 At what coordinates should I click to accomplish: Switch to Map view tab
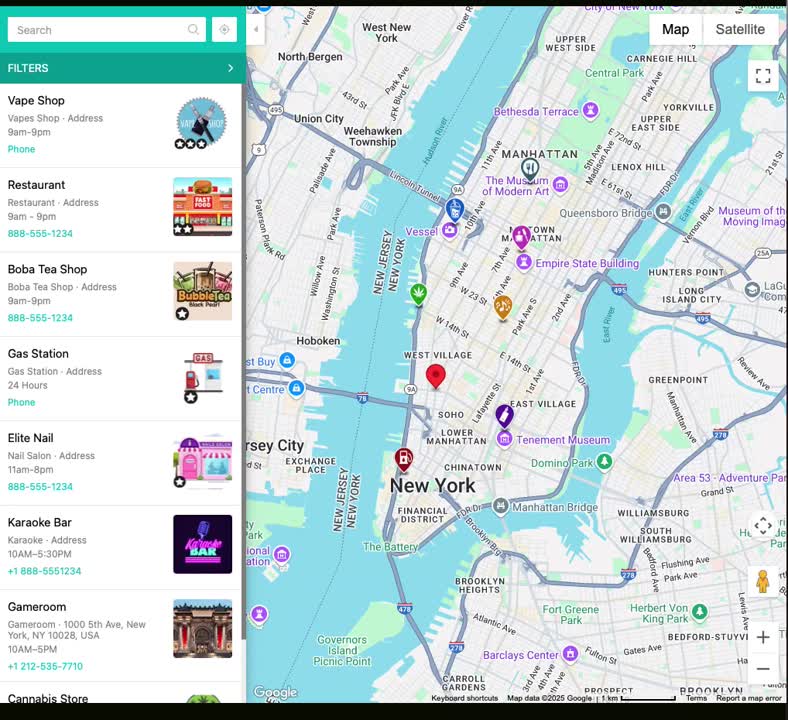click(x=675, y=29)
